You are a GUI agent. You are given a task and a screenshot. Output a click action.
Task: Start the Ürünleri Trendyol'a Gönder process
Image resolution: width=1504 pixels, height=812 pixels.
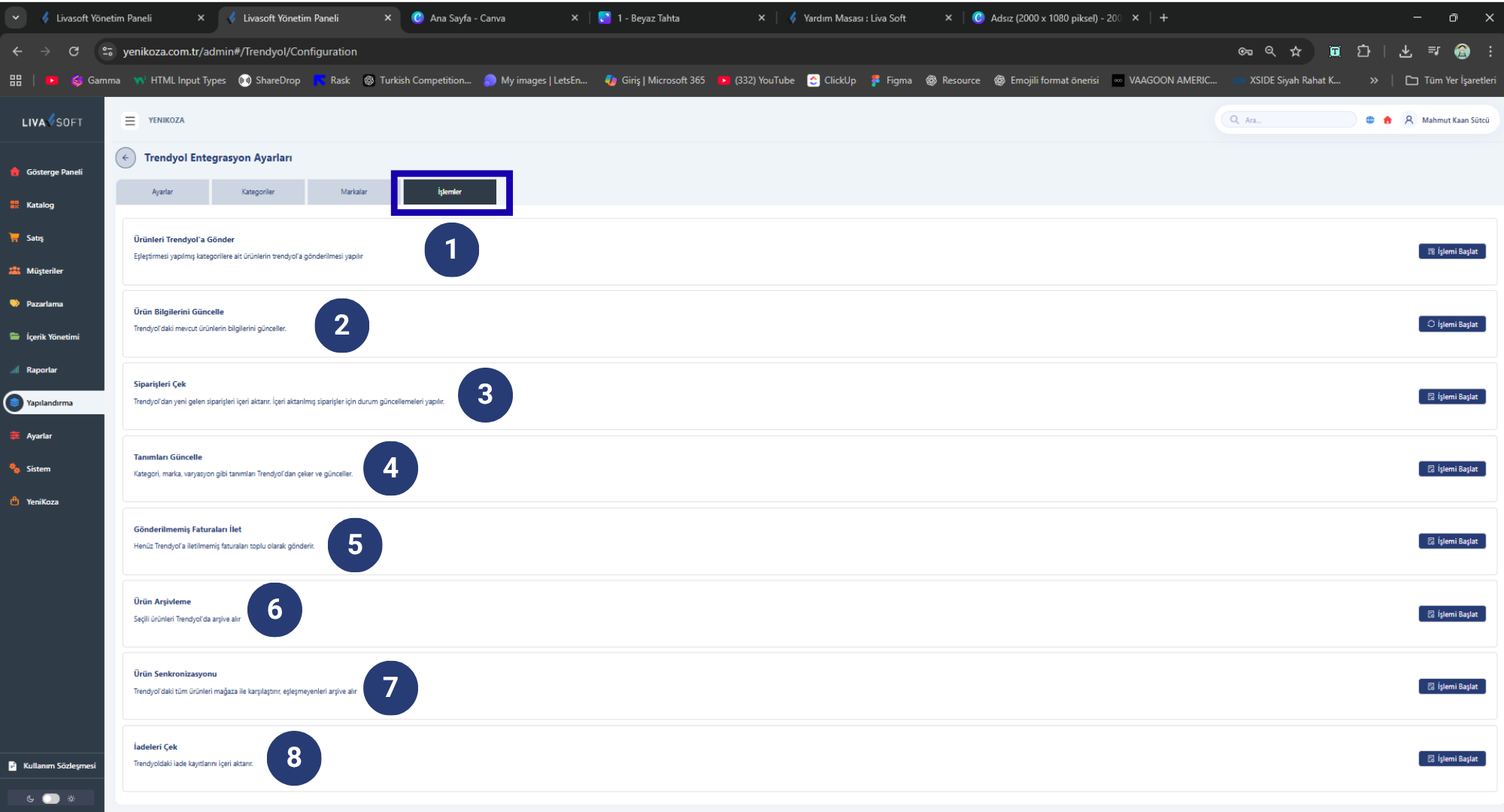[1451, 252]
